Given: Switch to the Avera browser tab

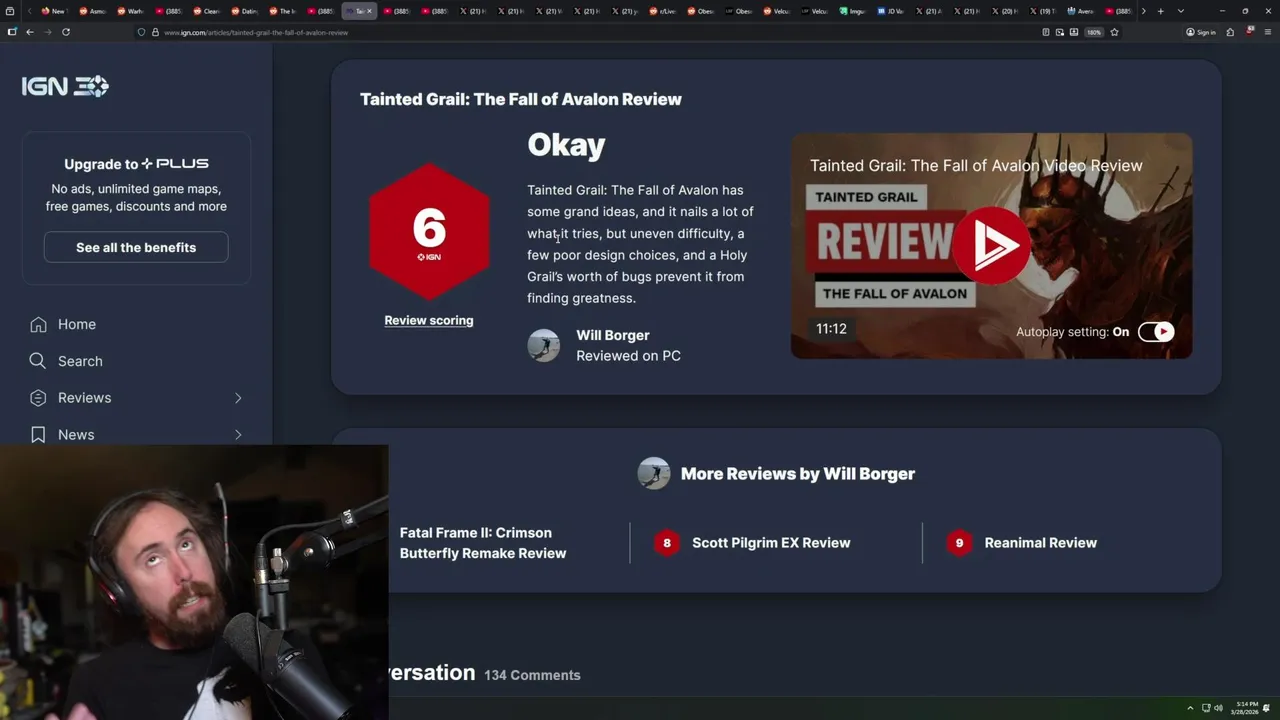Looking at the screenshot, I should point(1081,11).
